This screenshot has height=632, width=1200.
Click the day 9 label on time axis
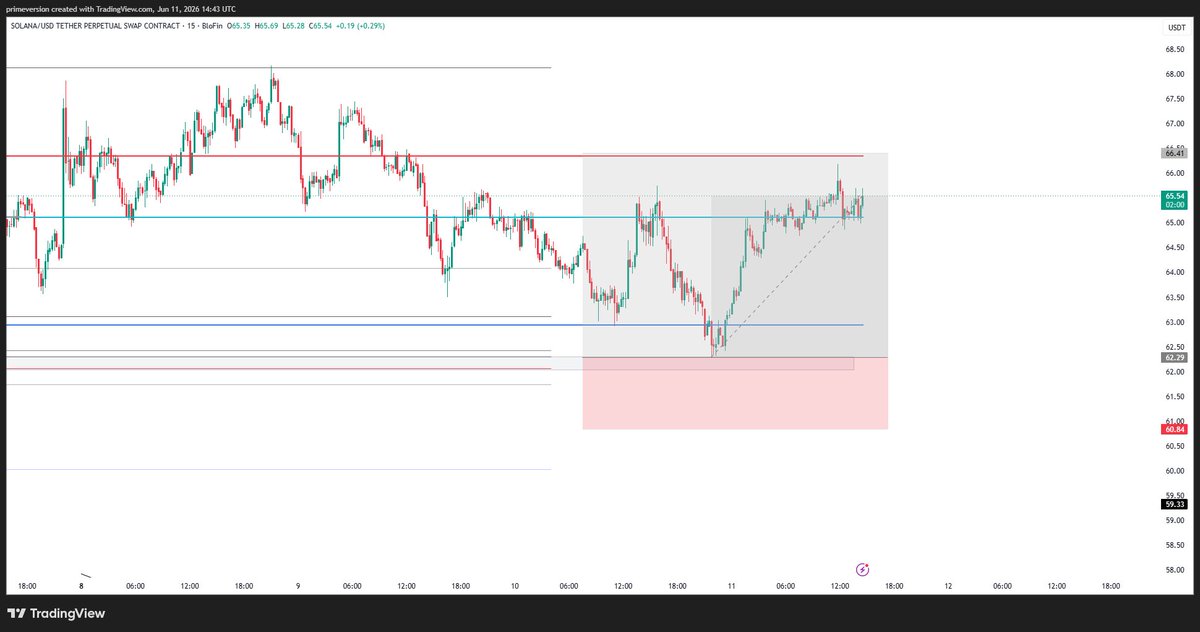[x=298, y=586]
